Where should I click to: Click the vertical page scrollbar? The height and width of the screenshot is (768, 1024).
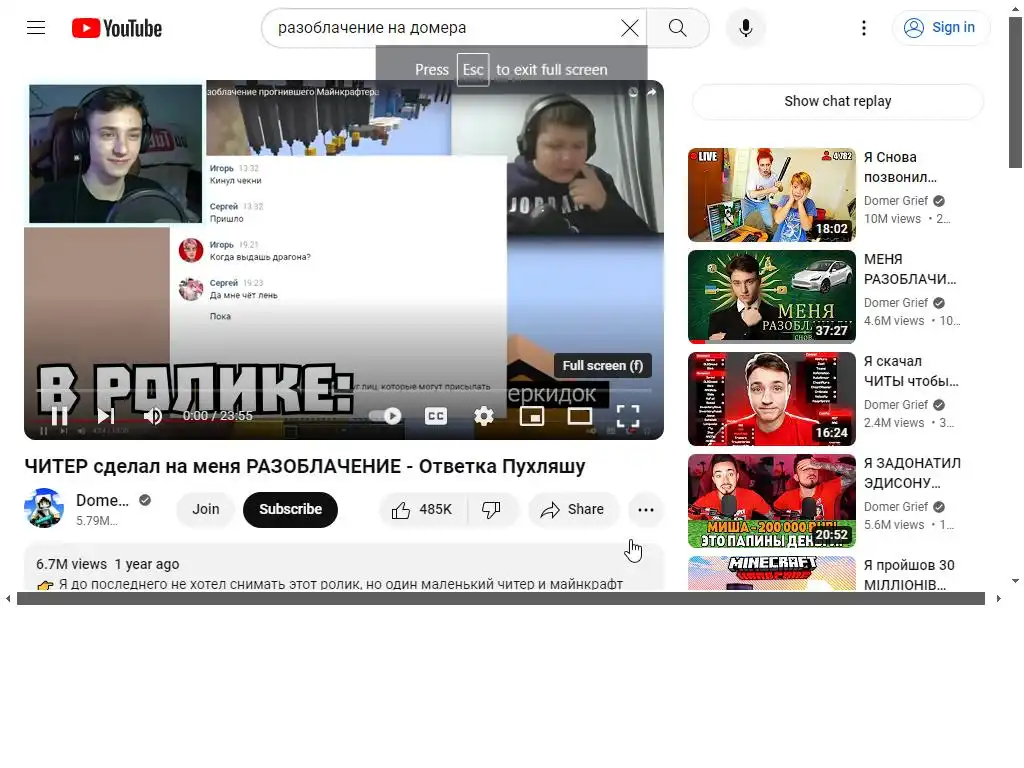1015,91
